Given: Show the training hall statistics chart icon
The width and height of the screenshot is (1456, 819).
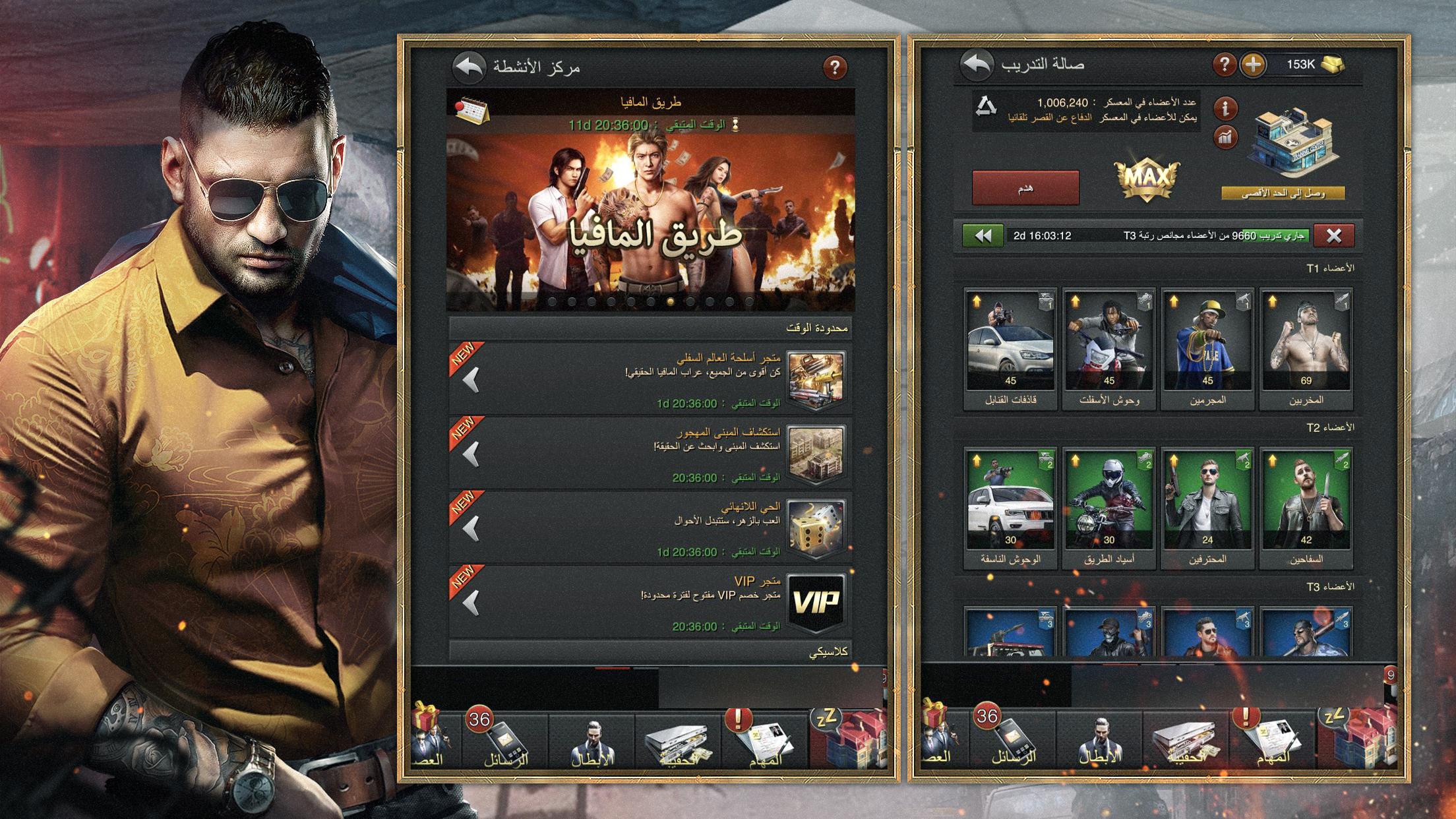Looking at the screenshot, I should 1225,137.
